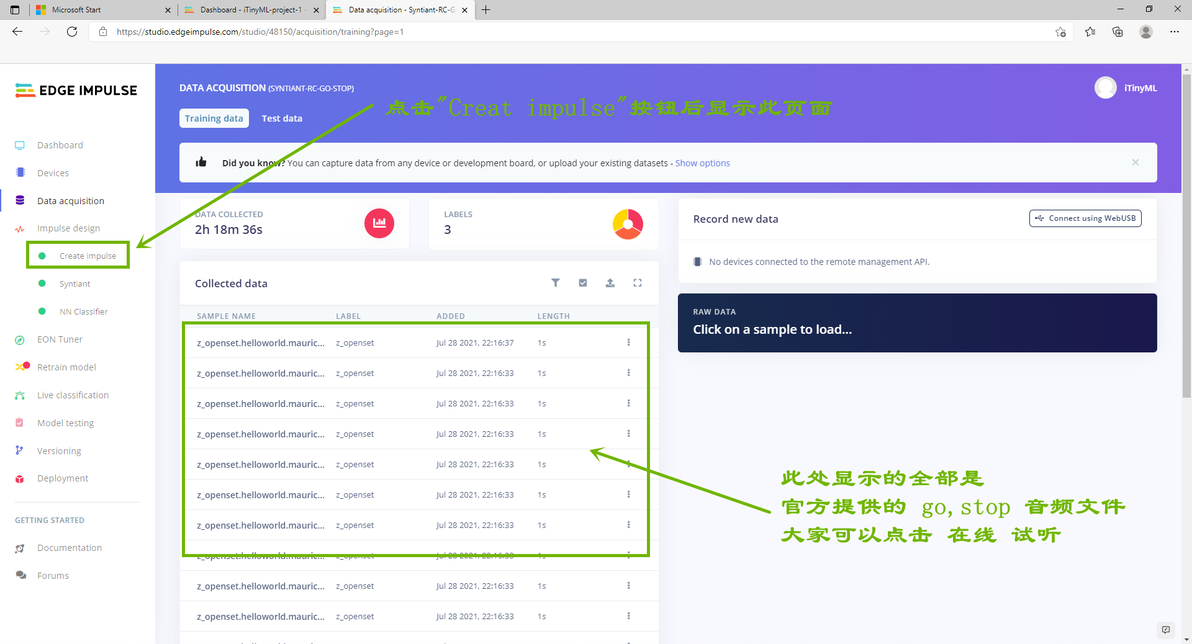Open Live classification page
1192x644 pixels.
click(73, 395)
